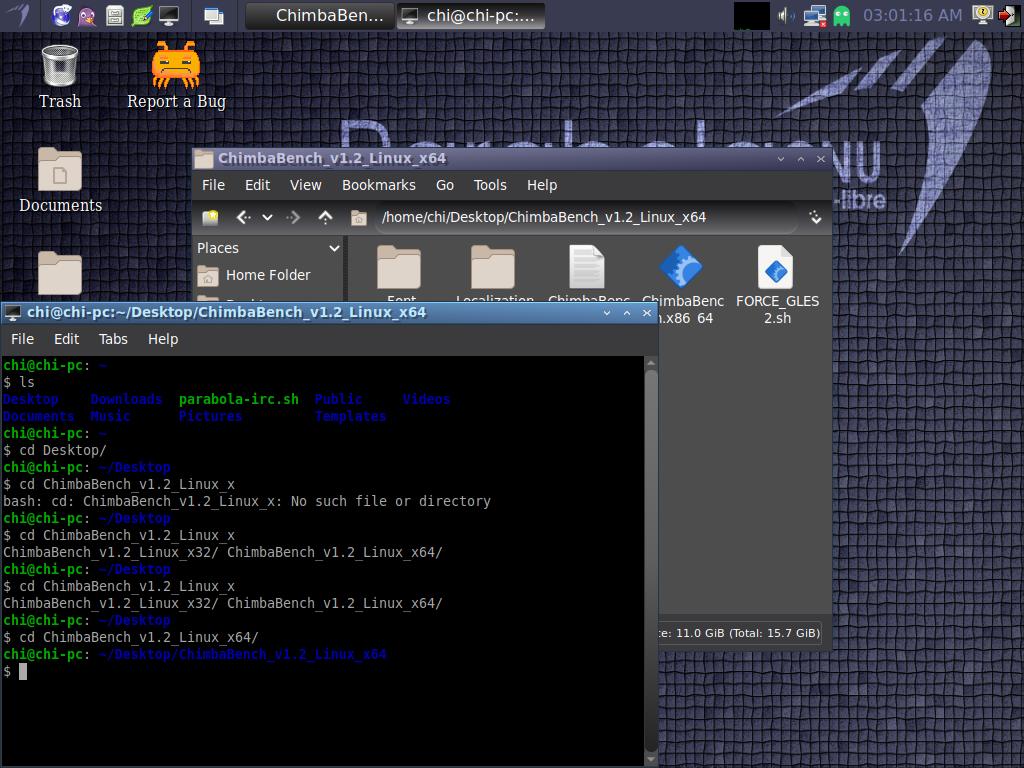
Task: Click the new tab icon in file manager toolbar
Action: pos(210,217)
